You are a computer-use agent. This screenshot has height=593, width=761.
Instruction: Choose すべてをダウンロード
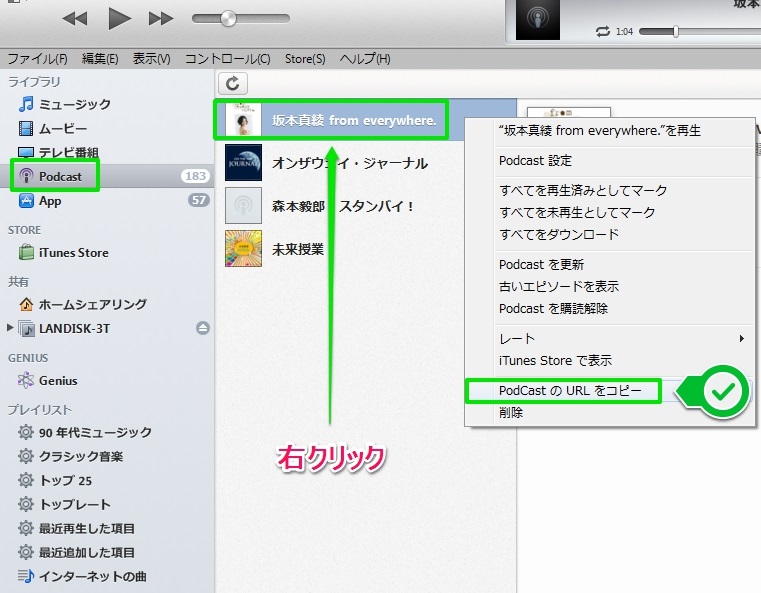click(x=559, y=234)
